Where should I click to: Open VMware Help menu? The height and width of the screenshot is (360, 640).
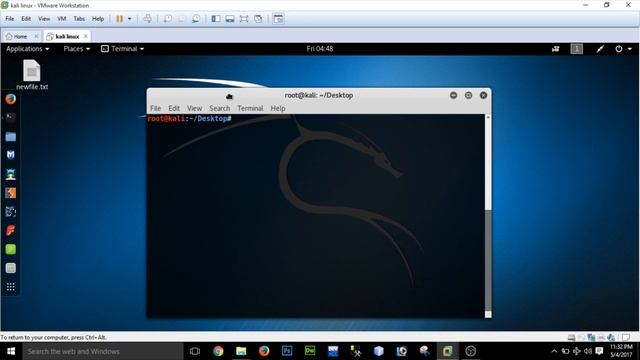click(98, 19)
